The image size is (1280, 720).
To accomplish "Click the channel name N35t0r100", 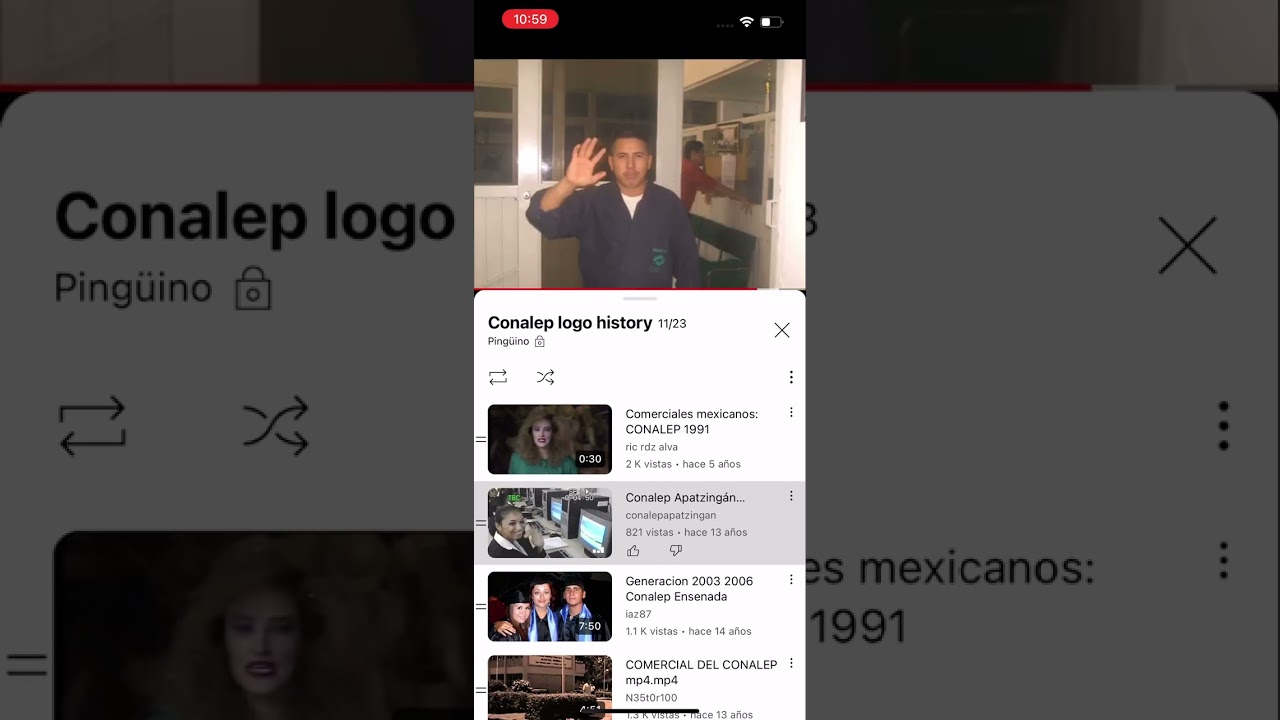I will pos(651,698).
